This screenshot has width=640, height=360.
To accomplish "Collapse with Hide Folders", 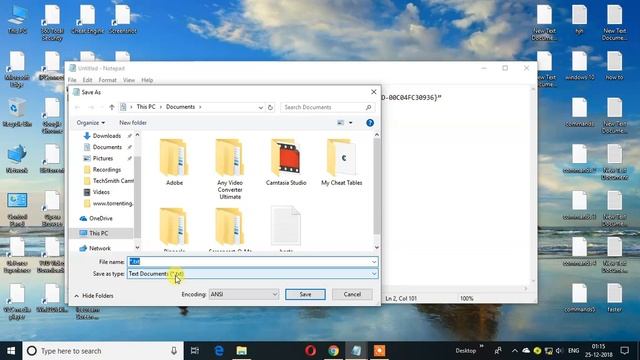I will 94,296.
